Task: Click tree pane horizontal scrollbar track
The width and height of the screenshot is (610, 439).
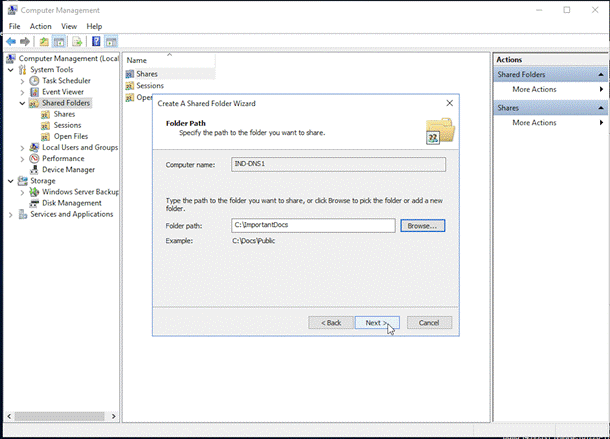Action: (60, 416)
